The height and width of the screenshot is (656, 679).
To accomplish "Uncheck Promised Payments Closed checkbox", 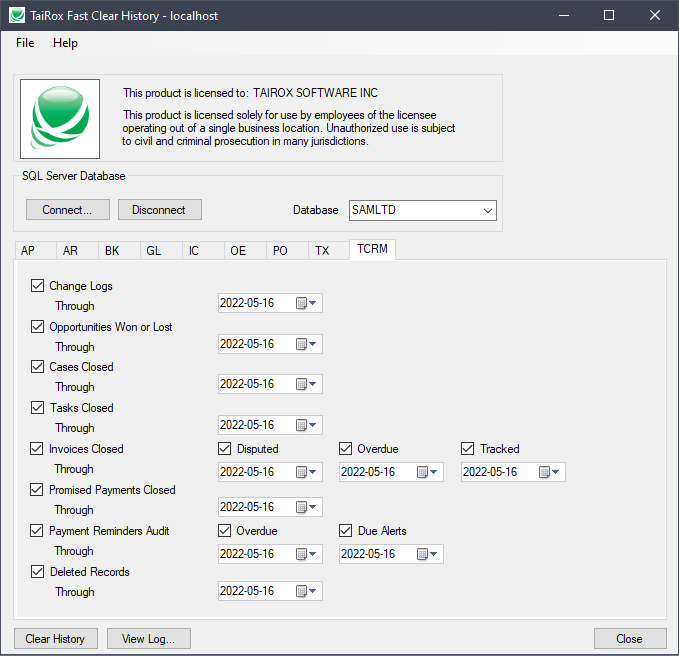I will (36, 490).
